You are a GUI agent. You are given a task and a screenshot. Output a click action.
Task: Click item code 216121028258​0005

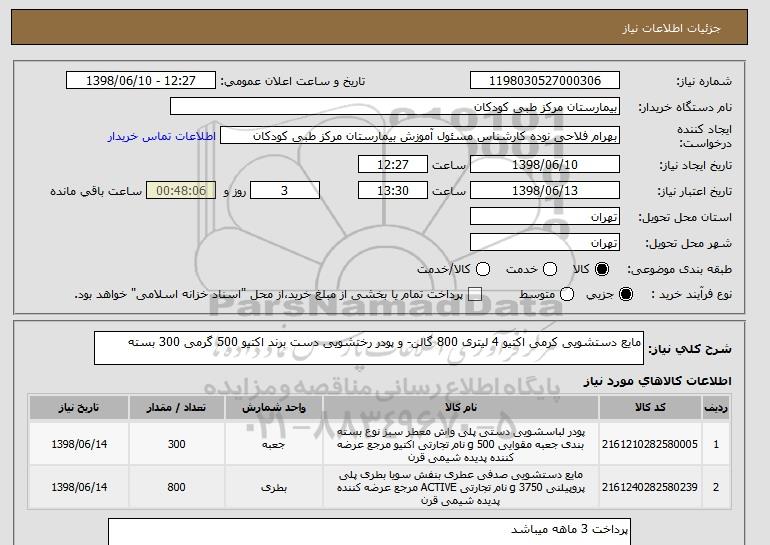650,444
